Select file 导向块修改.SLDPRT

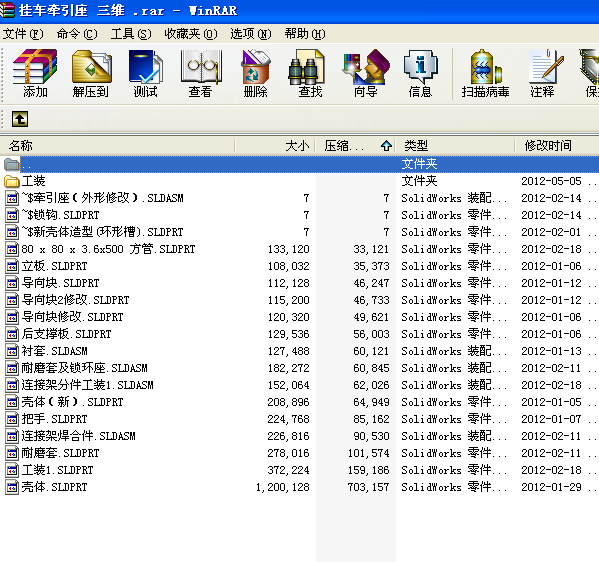(x=72, y=317)
